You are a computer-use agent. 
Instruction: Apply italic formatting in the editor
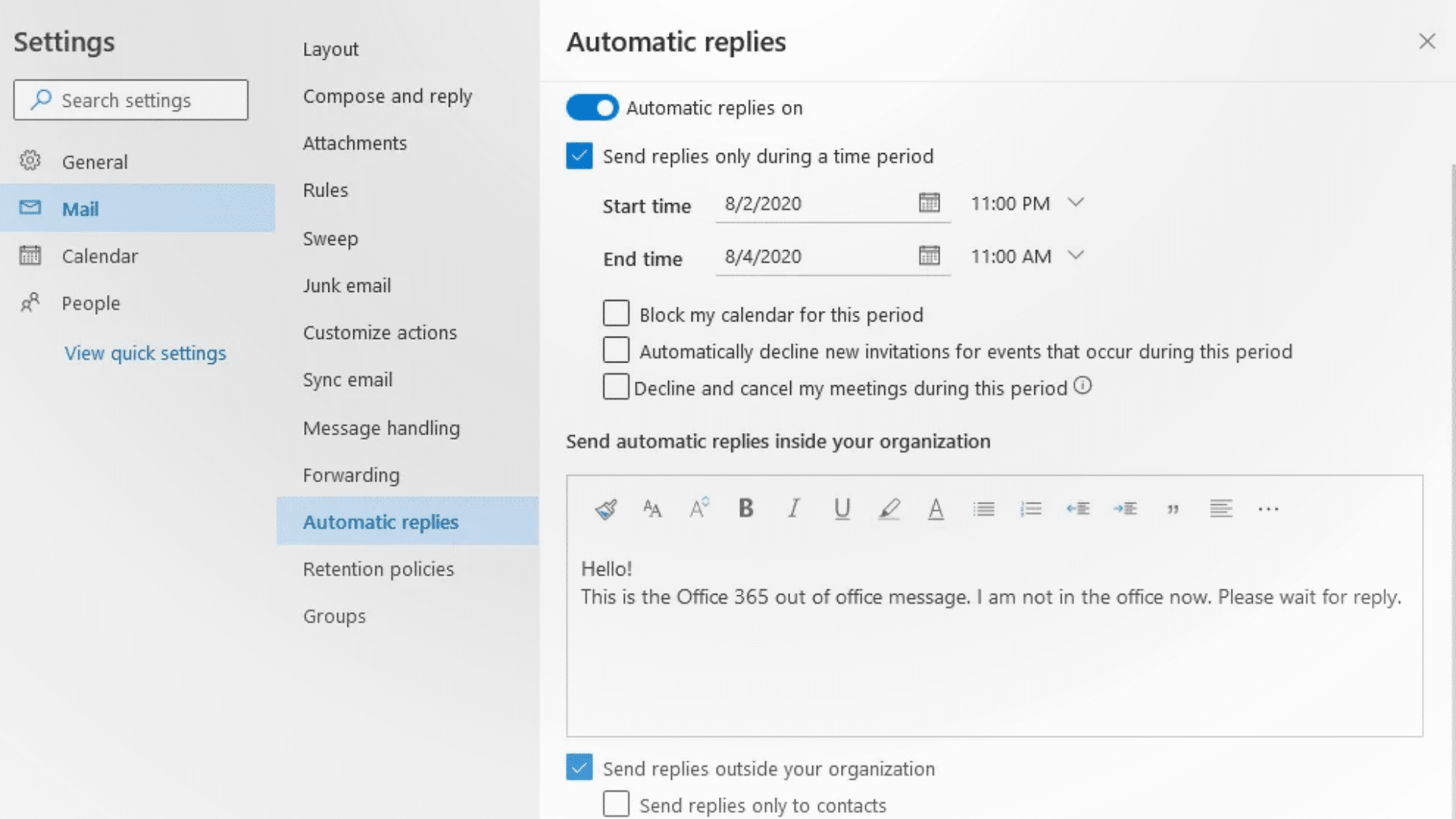(793, 509)
